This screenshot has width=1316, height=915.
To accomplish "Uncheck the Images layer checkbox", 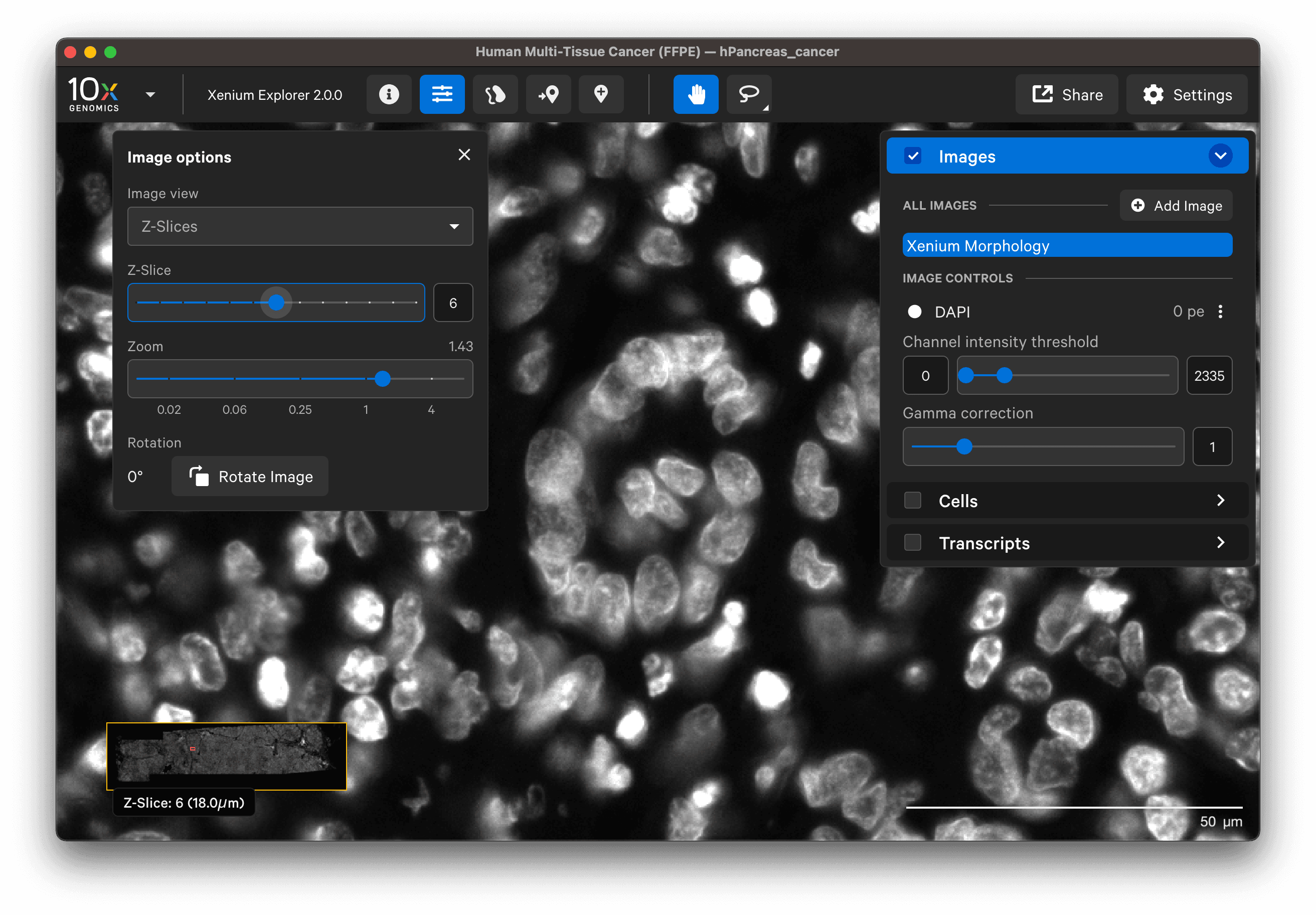I will (913, 156).
